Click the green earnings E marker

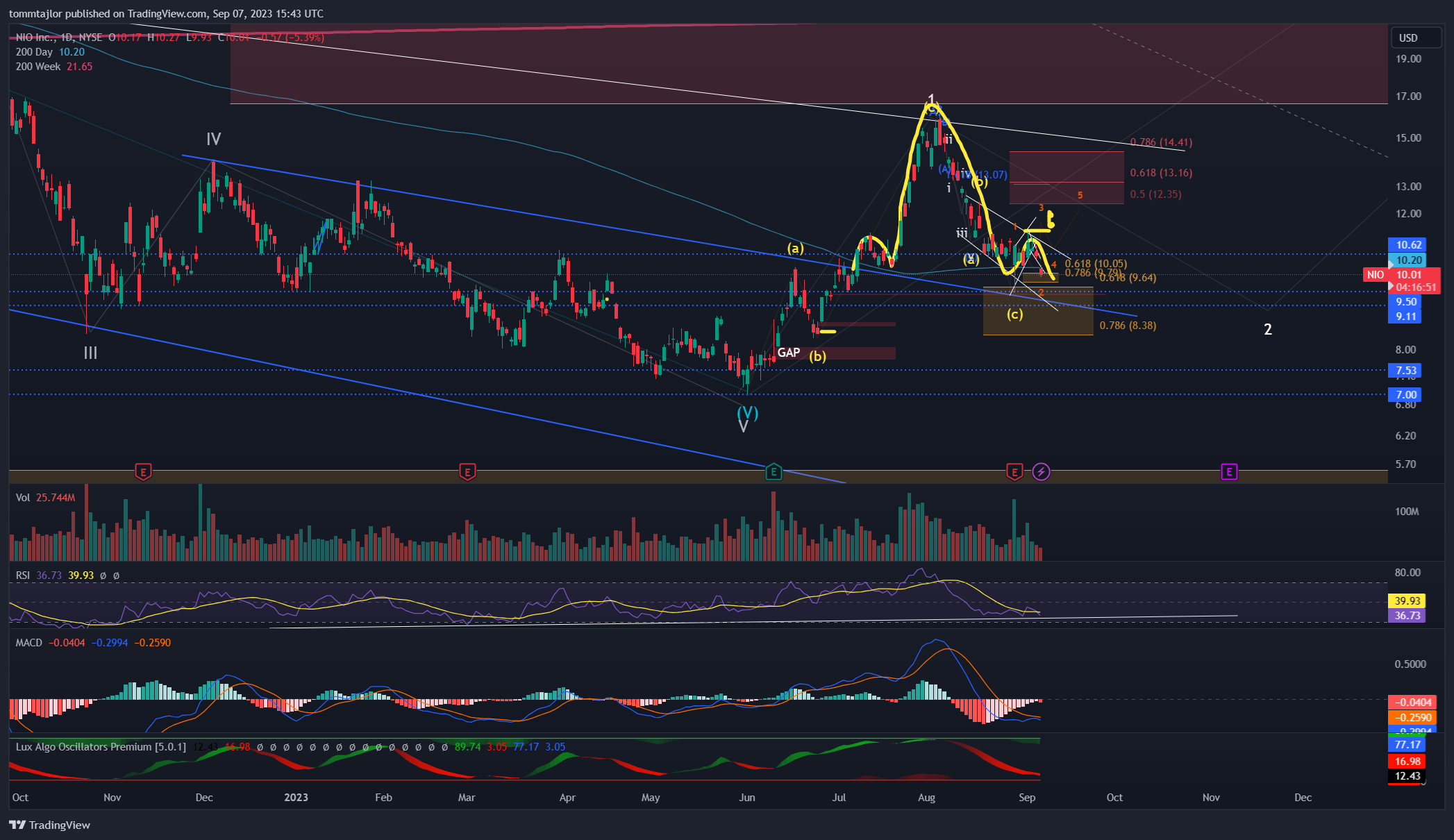click(774, 472)
